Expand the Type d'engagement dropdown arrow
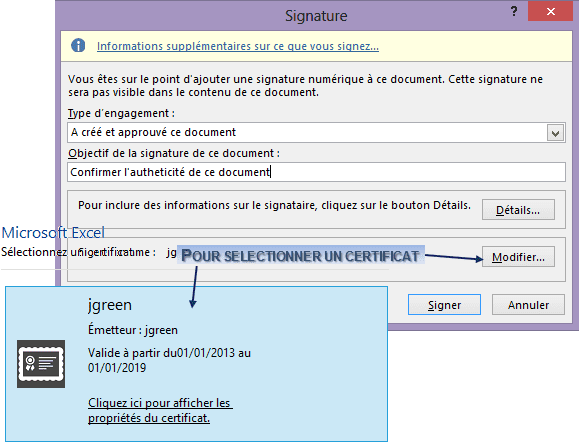The image size is (579, 443). pyautogui.click(x=555, y=133)
